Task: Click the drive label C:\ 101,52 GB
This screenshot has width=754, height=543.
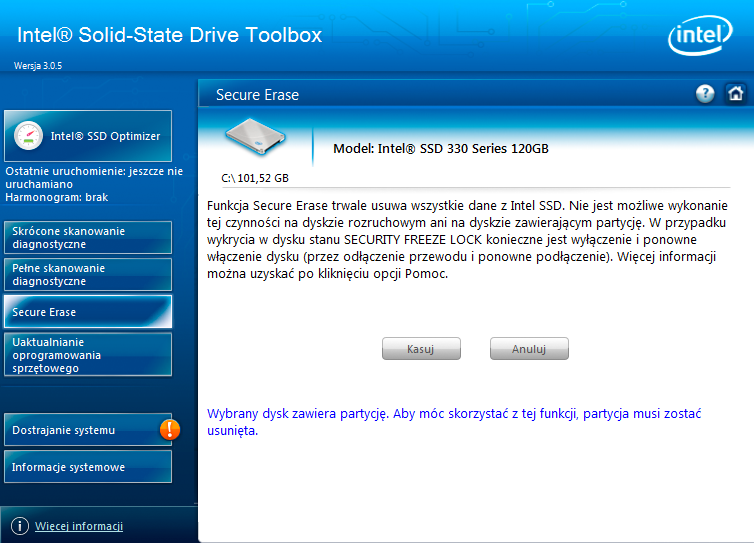Action: (255, 178)
